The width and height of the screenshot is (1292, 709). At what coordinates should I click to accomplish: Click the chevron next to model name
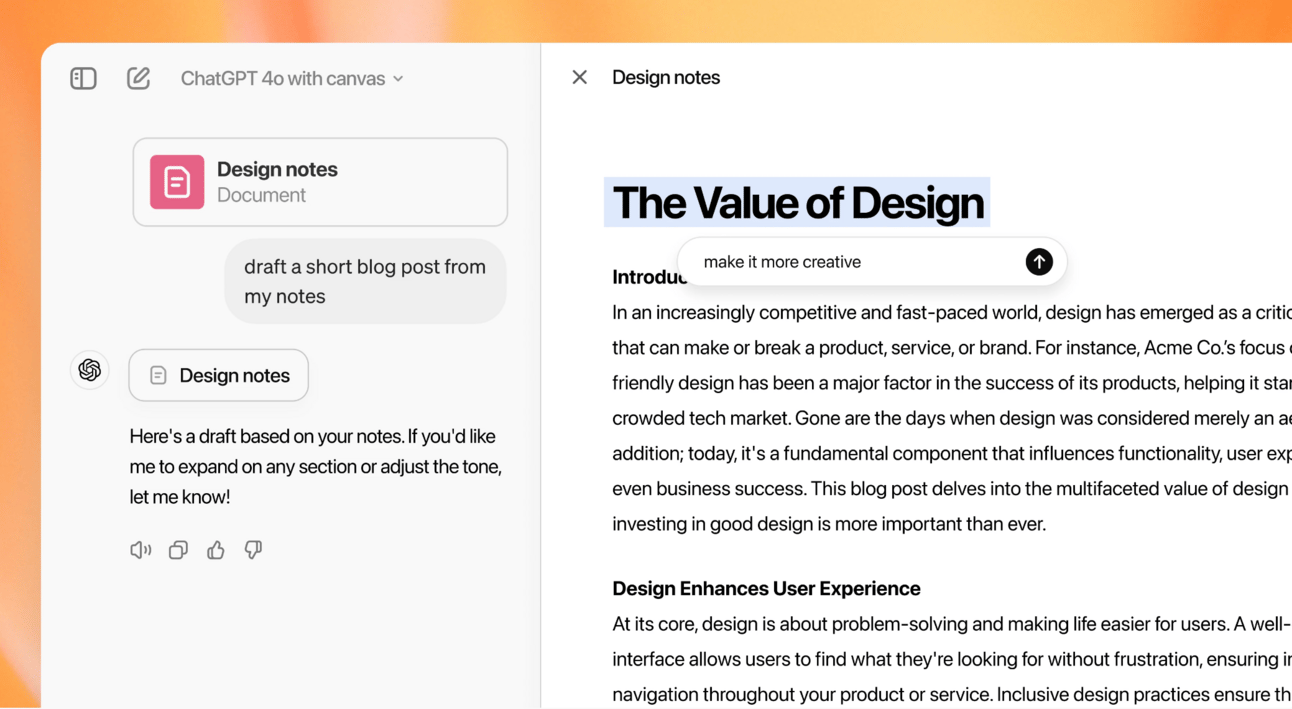coord(398,79)
